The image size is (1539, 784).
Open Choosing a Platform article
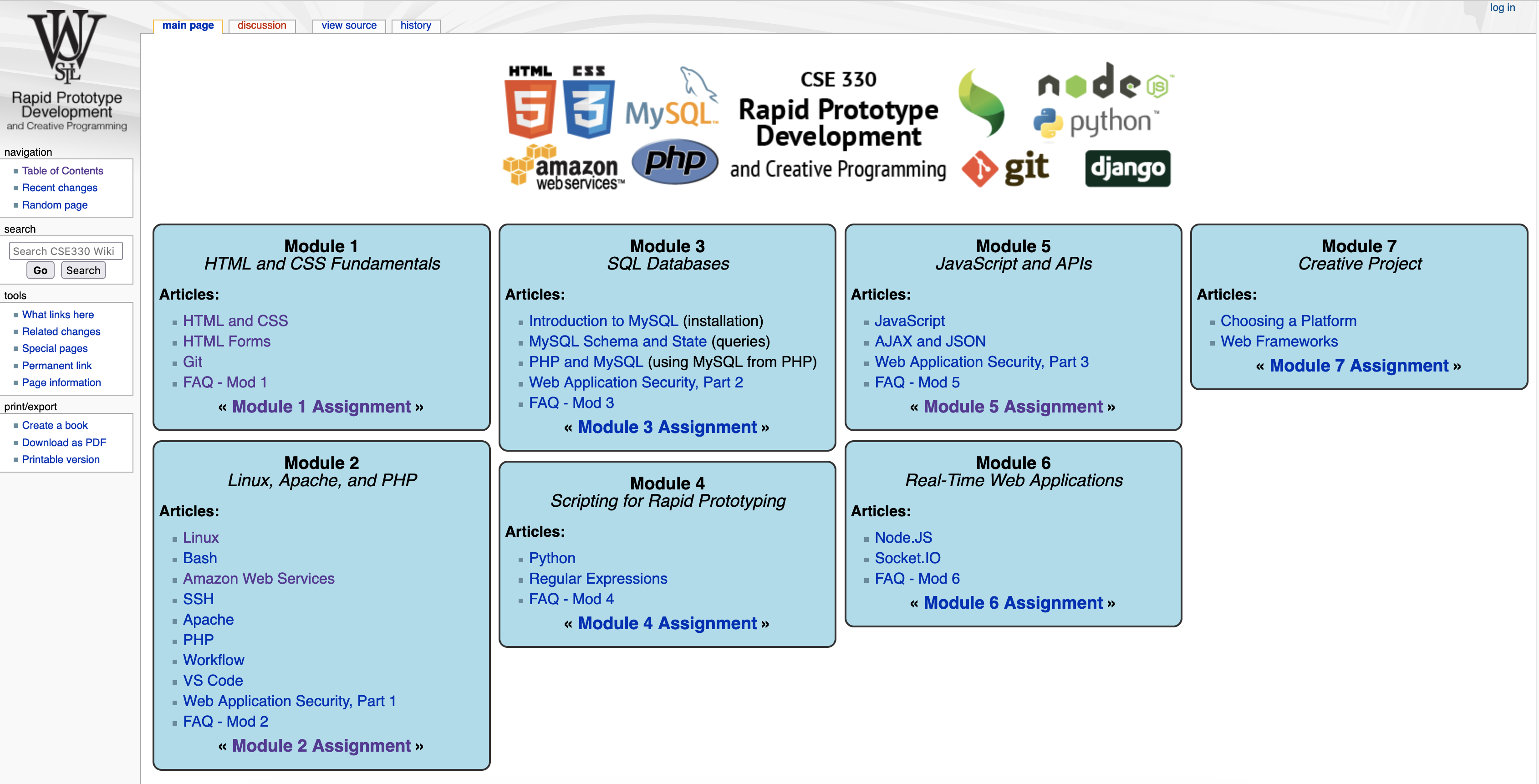(x=1289, y=321)
